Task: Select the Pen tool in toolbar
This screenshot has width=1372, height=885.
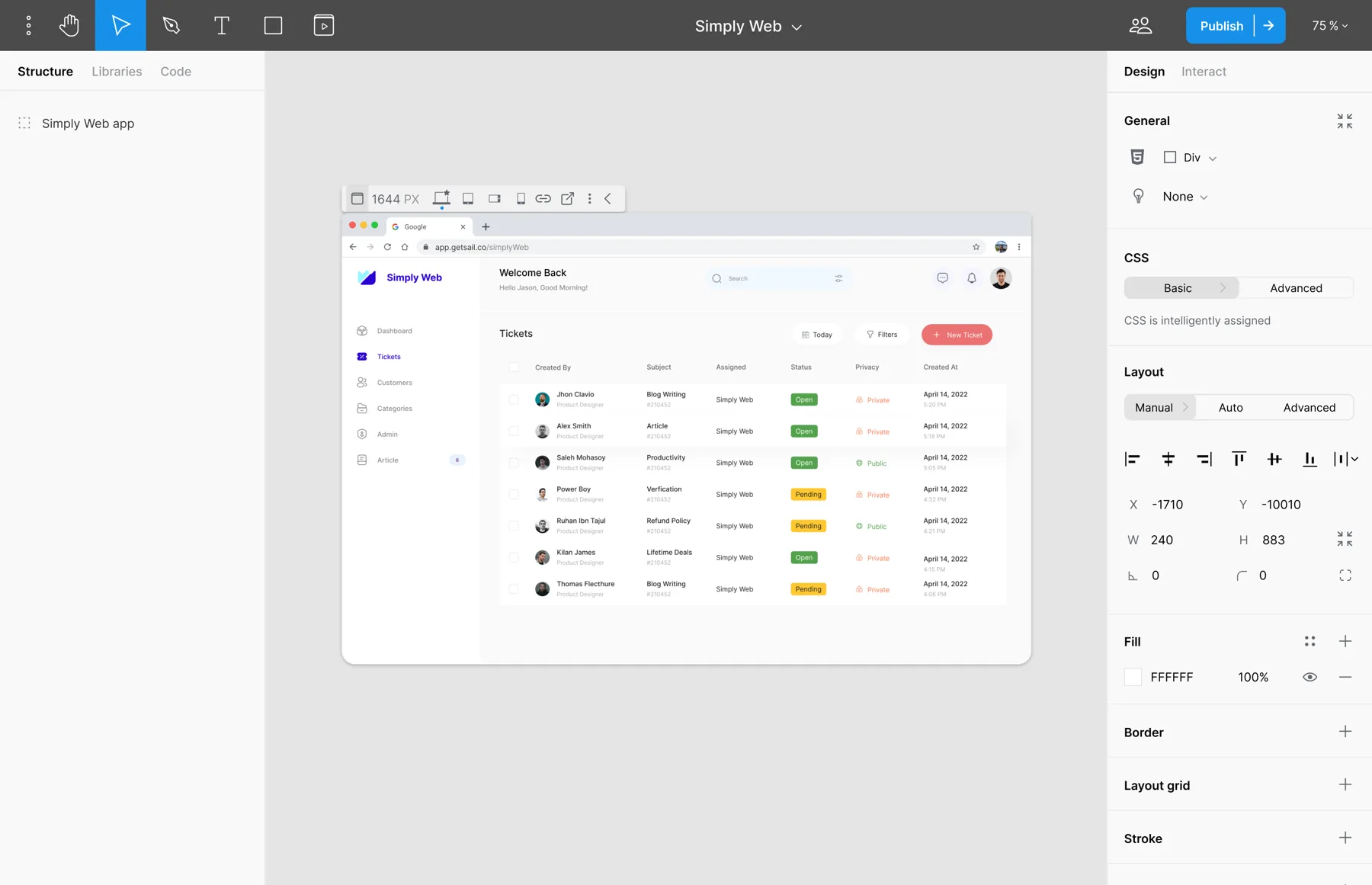Action: pos(171,25)
